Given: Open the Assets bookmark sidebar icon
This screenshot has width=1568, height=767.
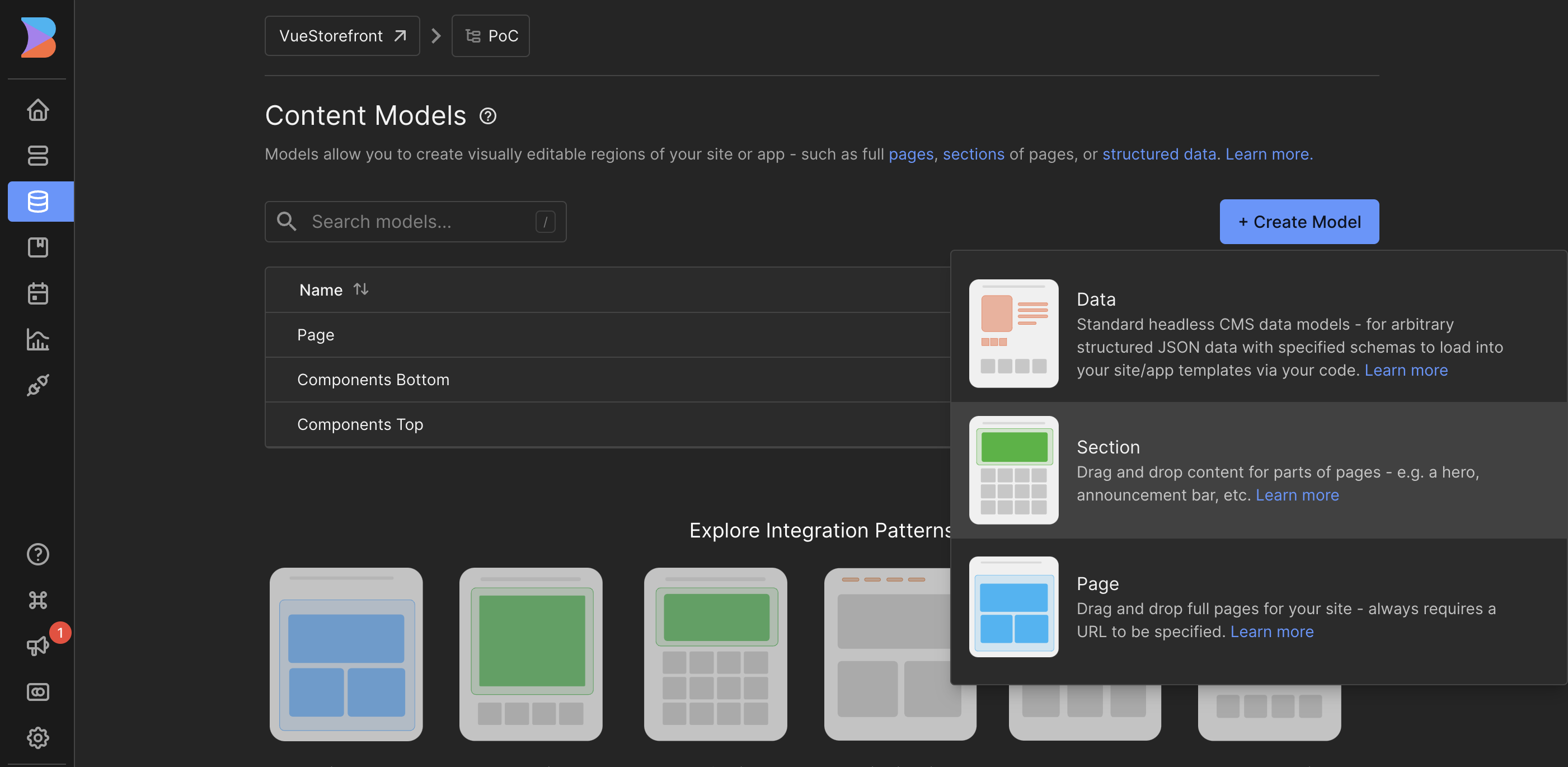Looking at the screenshot, I should 37,247.
